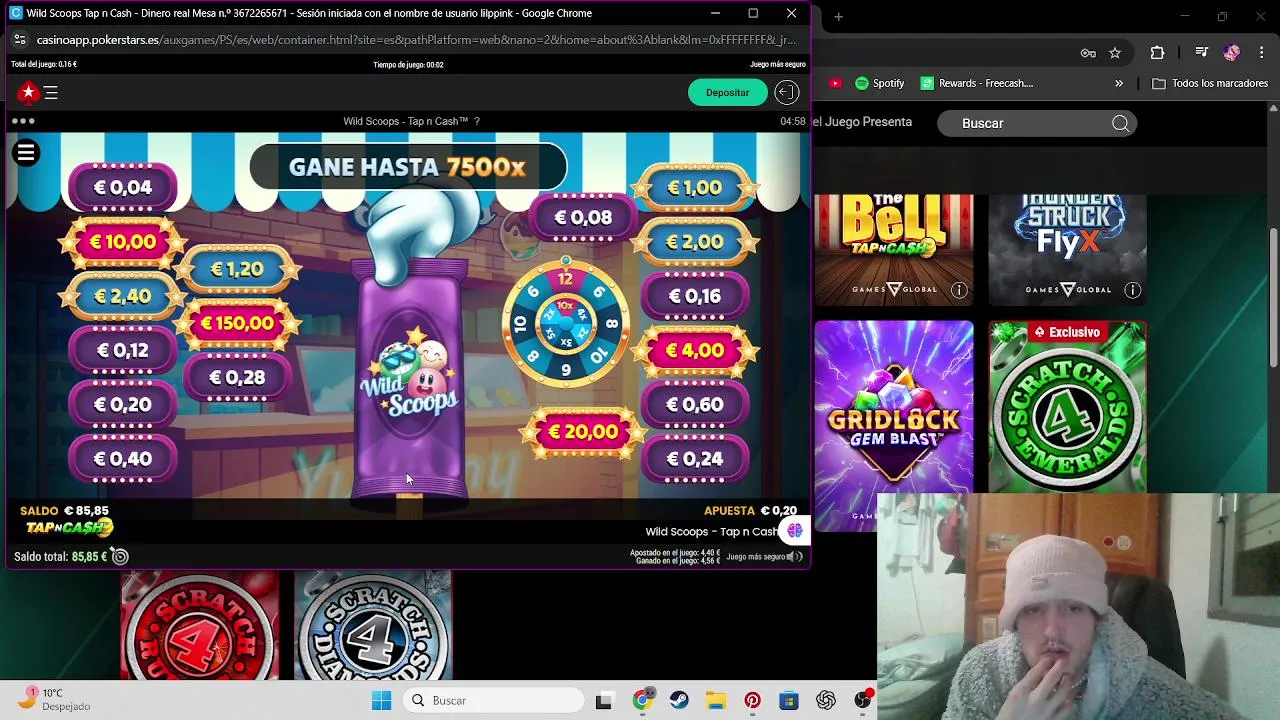Image resolution: width=1280 pixels, height=720 pixels.
Task: Open media controls icon in Chrome toolbar
Action: 1202,53
